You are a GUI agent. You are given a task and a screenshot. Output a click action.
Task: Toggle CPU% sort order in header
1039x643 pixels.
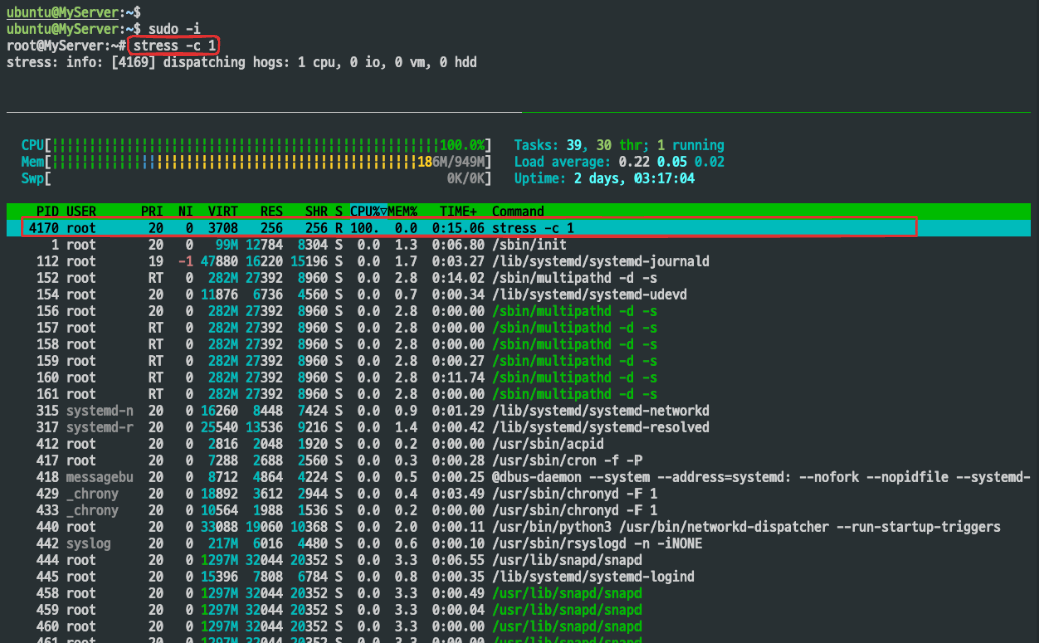tap(368, 211)
